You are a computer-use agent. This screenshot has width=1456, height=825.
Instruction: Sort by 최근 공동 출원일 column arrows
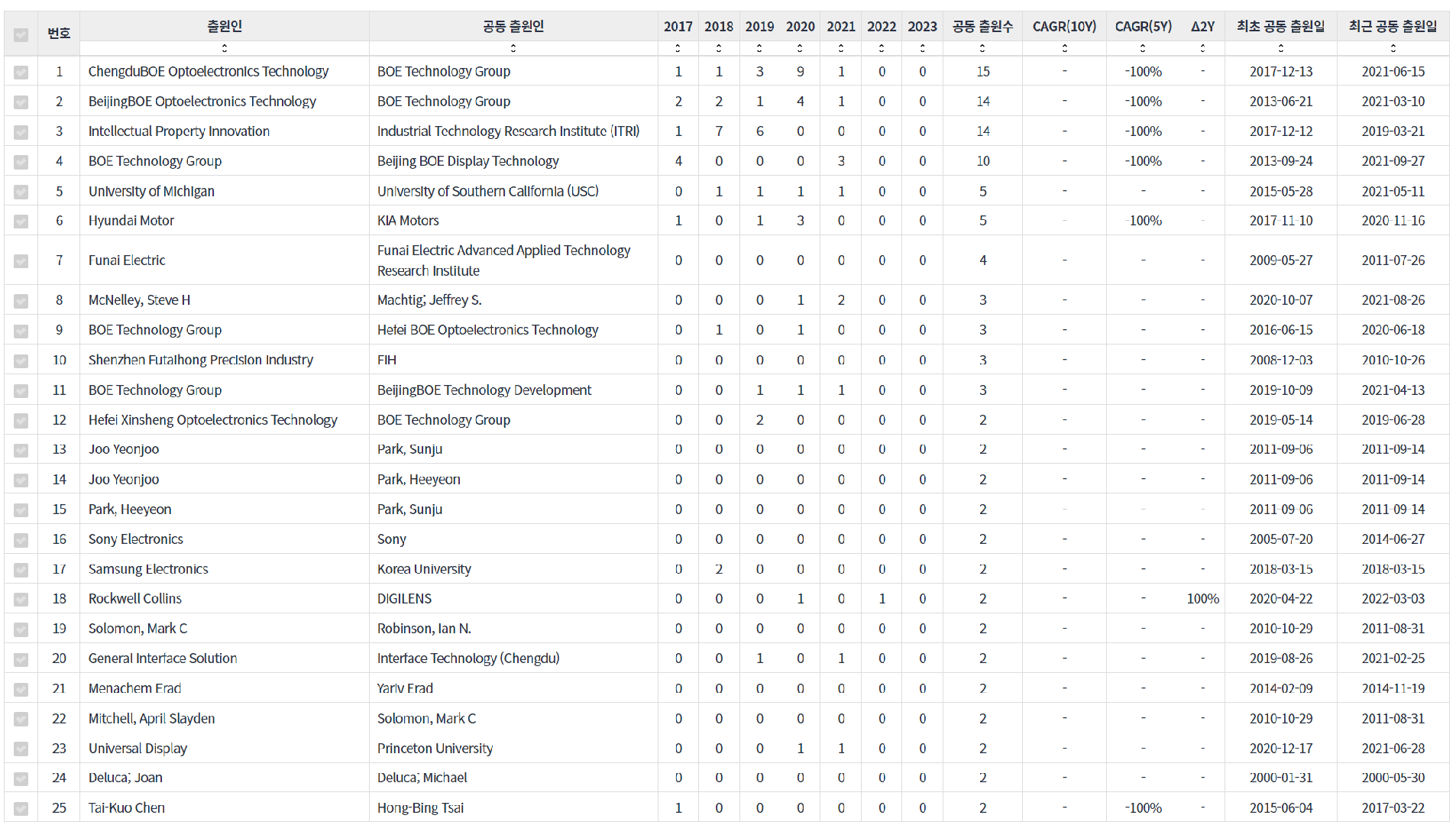pos(1393,48)
